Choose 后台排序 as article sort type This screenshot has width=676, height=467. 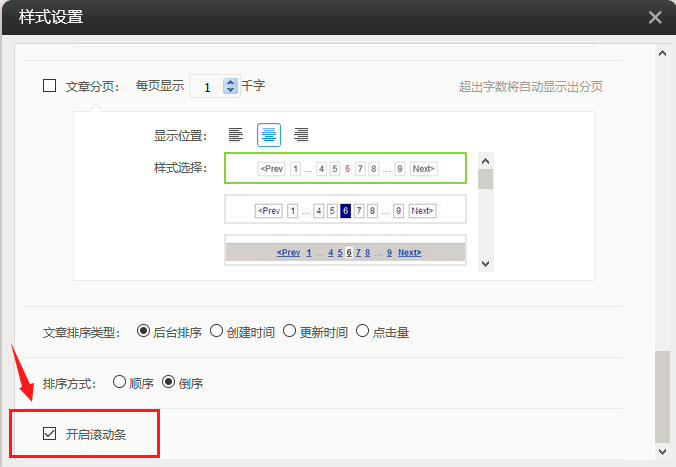coord(143,331)
